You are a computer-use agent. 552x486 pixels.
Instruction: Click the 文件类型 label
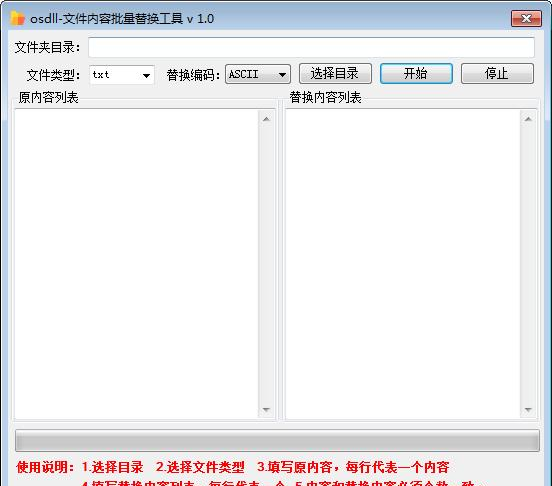click(x=54, y=75)
